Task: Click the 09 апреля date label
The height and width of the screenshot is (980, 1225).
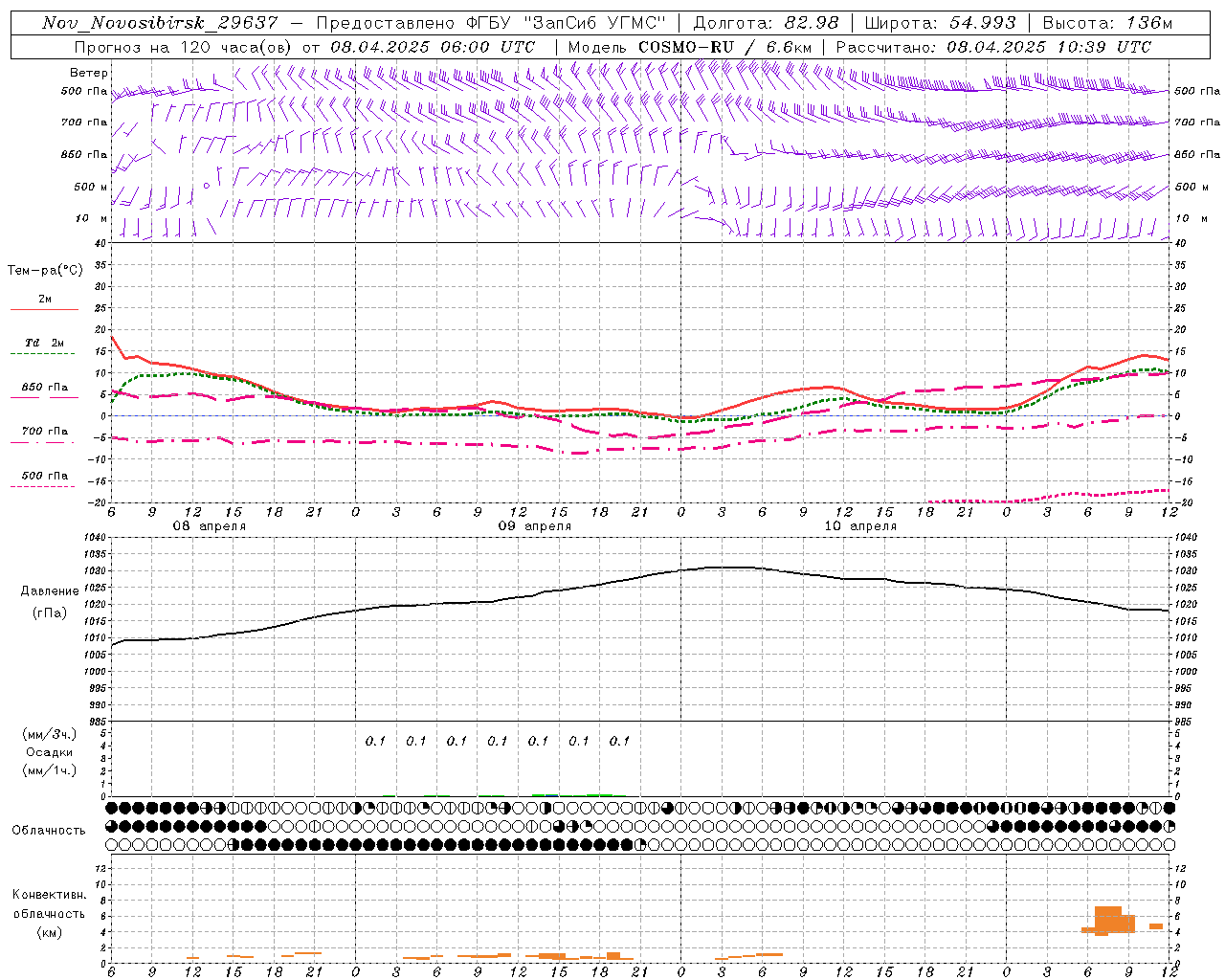Action: 534,526
